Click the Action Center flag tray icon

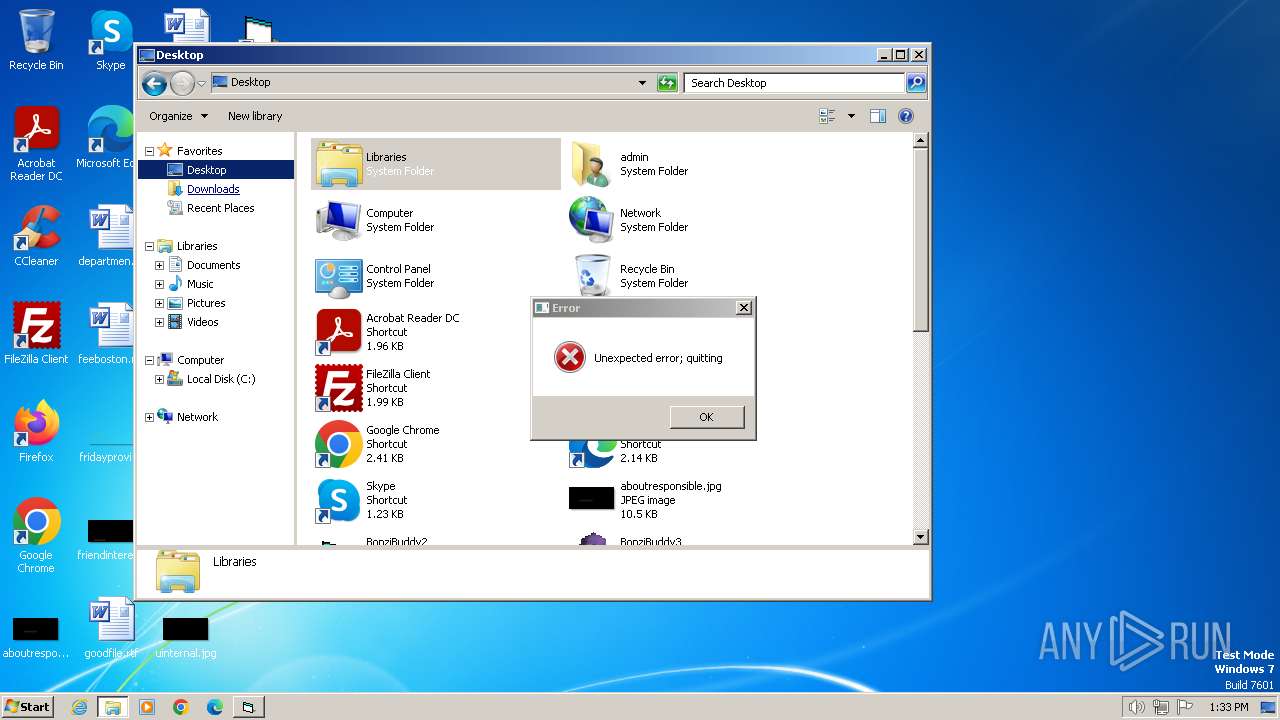pyautogui.click(x=1184, y=707)
